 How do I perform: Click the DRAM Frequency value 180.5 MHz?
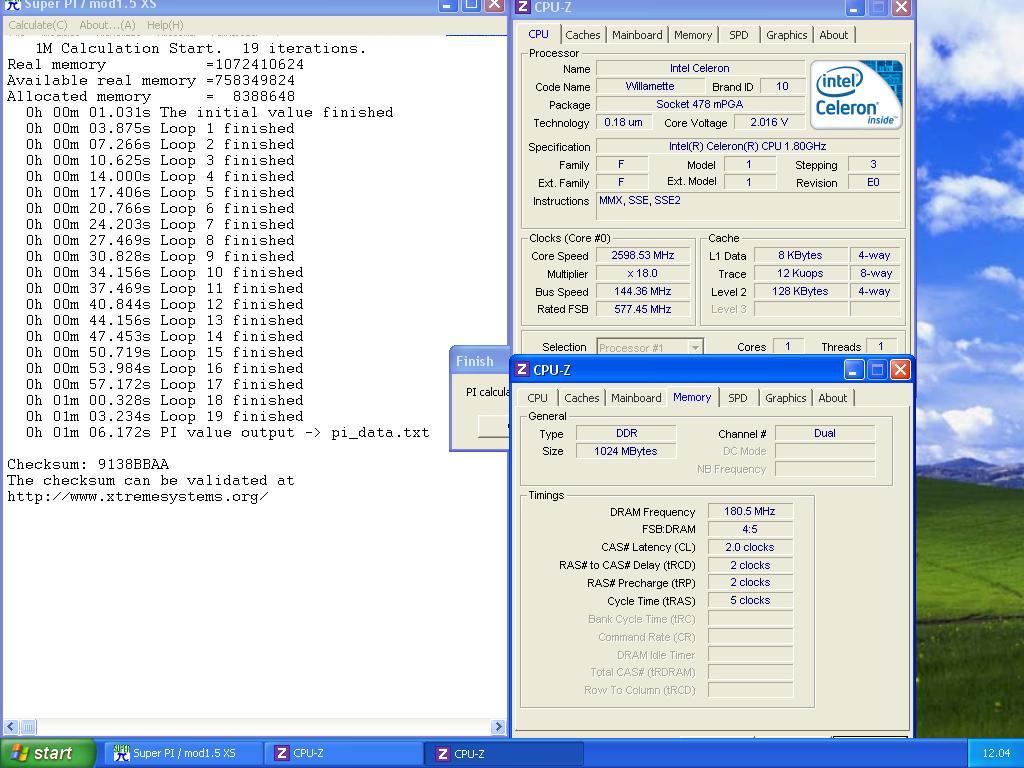pos(750,511)
